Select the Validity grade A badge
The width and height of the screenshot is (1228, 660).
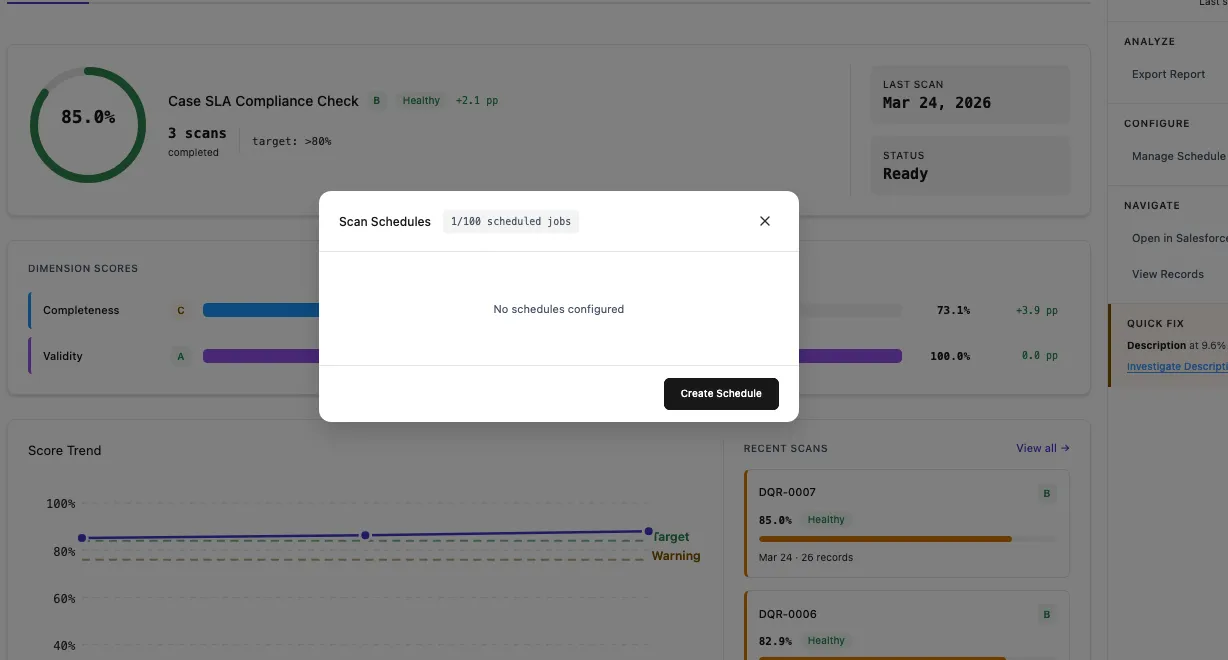180,356
